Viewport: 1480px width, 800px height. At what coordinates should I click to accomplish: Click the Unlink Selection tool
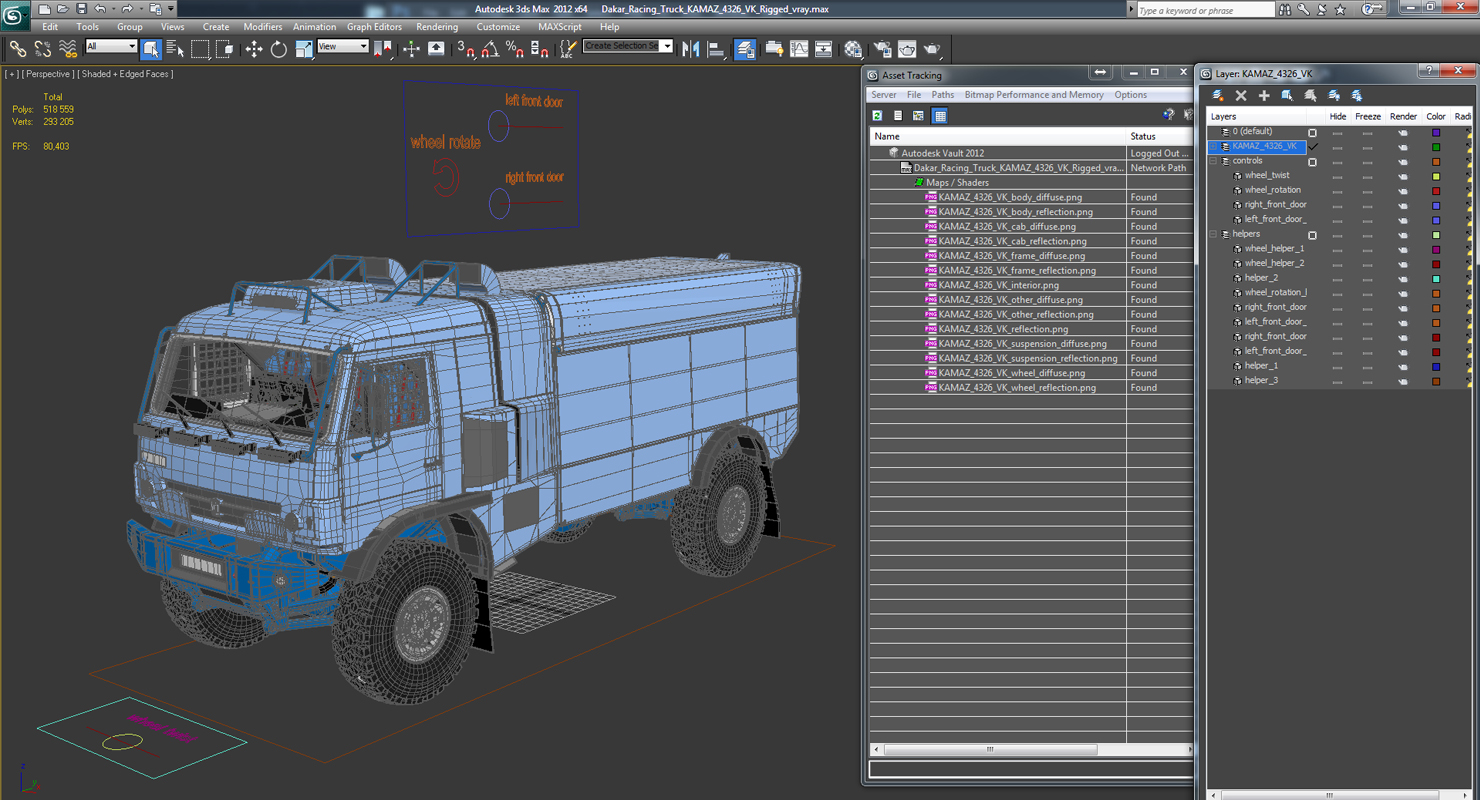pyautogui.click(x=43, y=48)
